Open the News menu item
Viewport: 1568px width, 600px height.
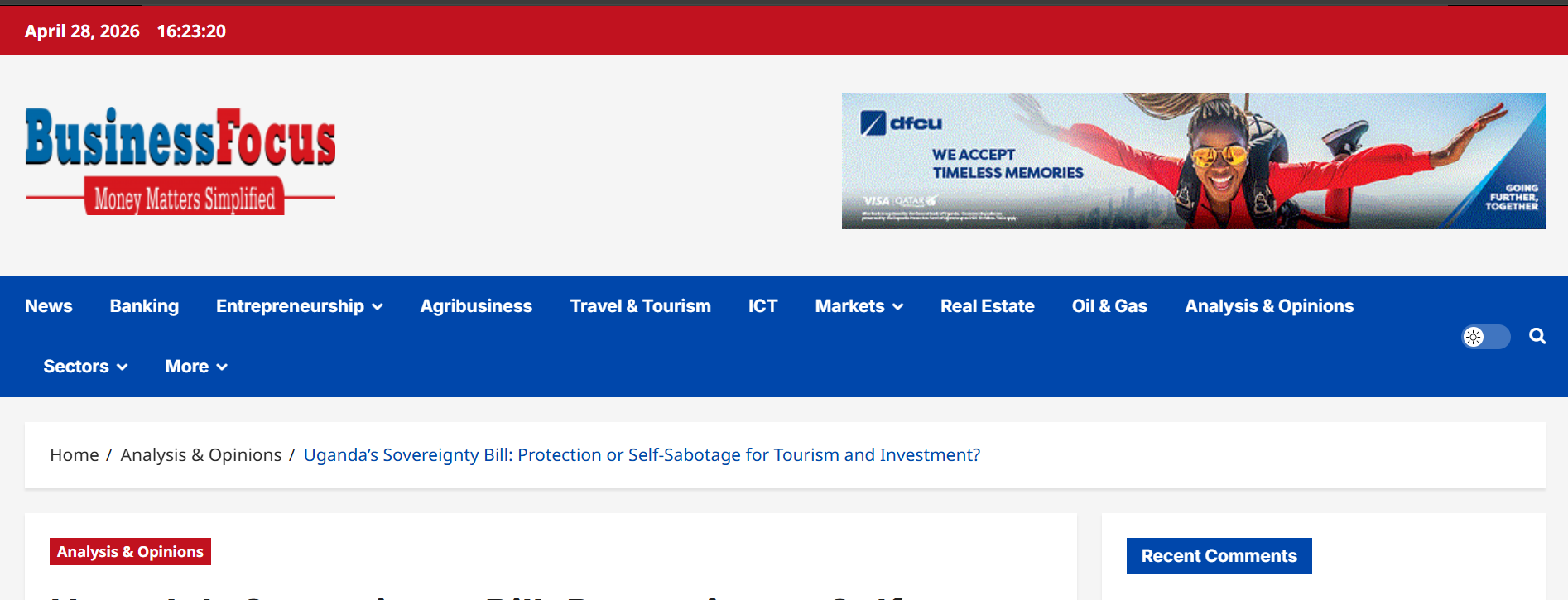[x=49, y=306]
